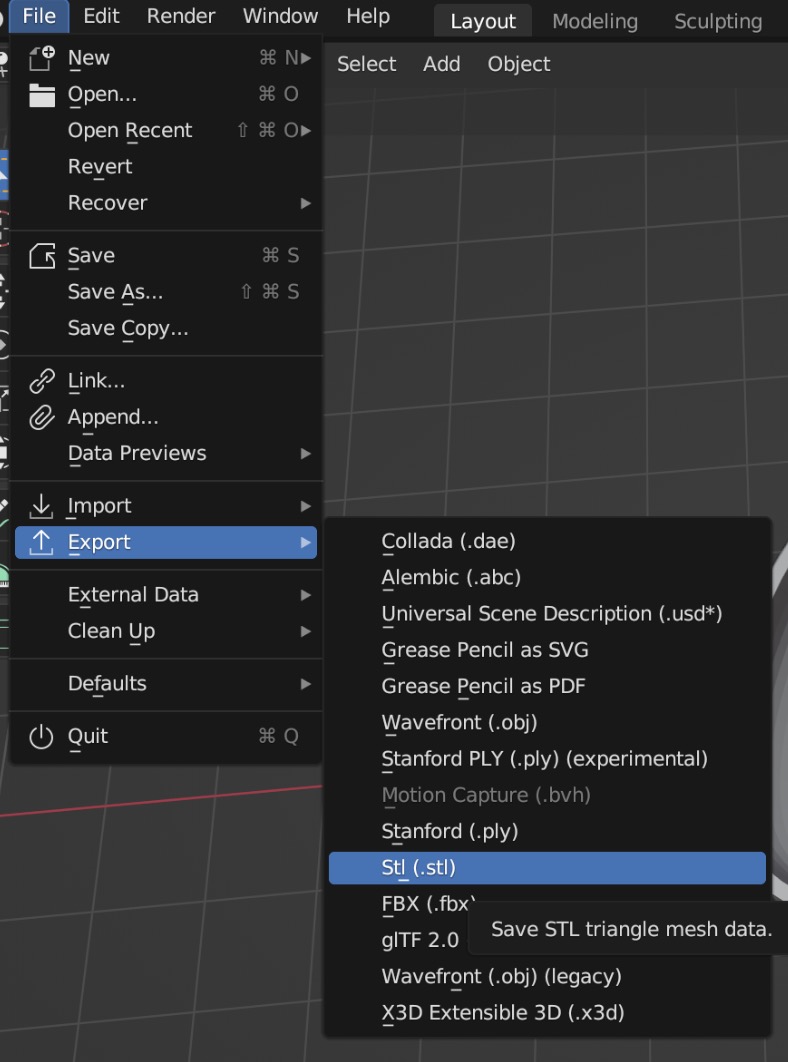This screenshot has width=788, height=1062.
Task: Expand the New submenu arrow
Action: click(x=306, y=58)
